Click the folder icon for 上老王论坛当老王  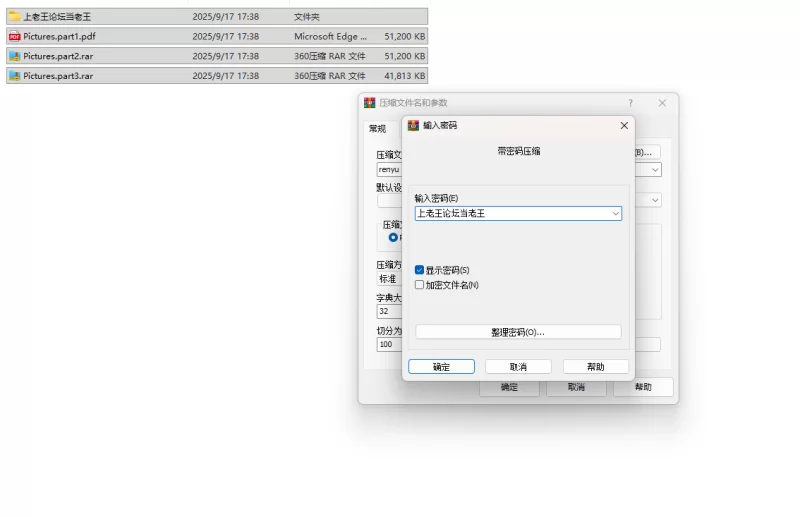14,16
